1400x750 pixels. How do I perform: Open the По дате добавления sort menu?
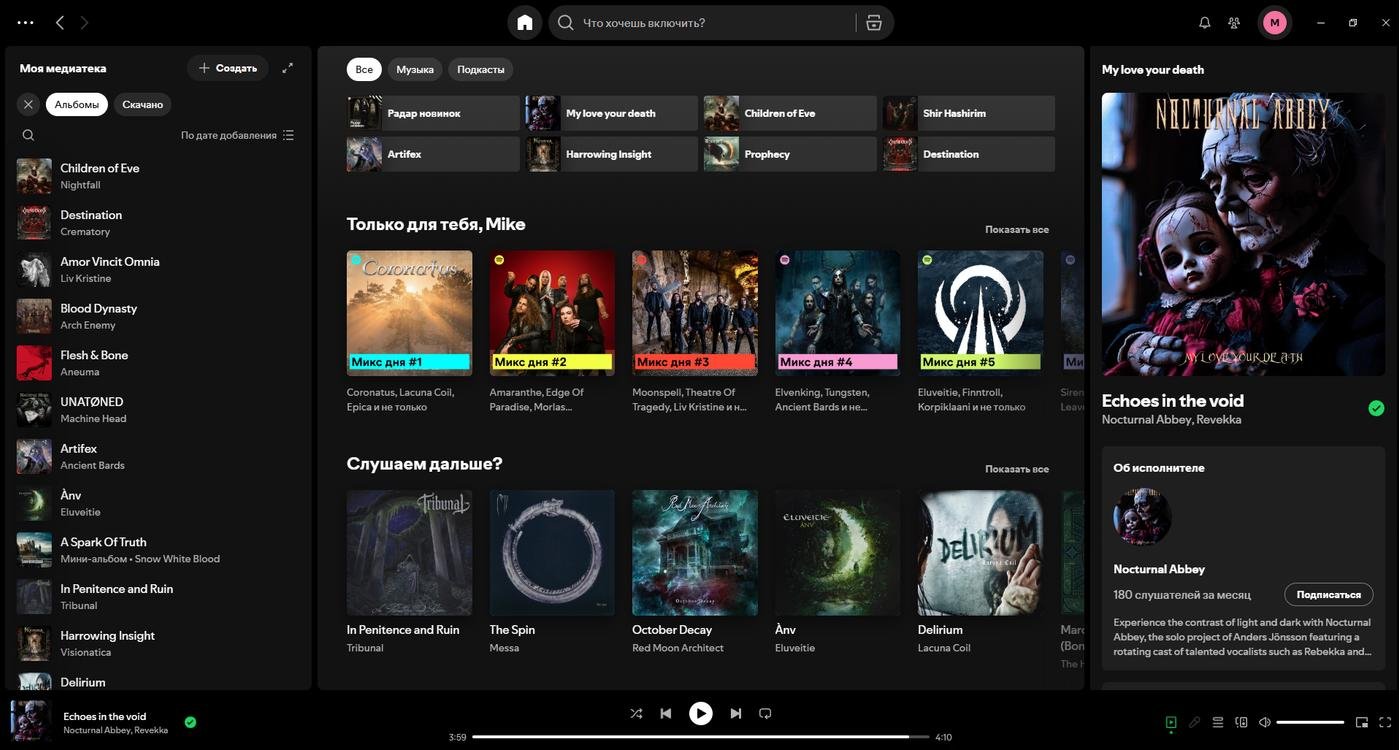238,135
